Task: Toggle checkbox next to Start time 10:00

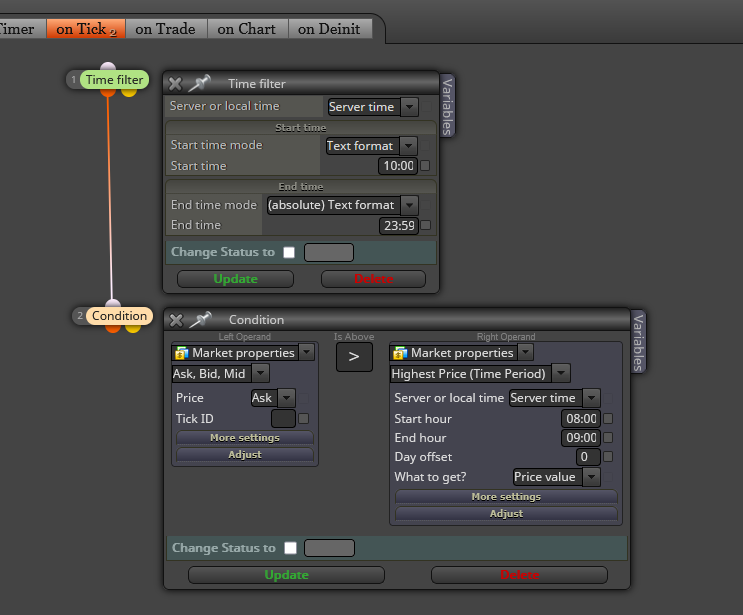Action: pyautogui.click(x=425, y=166)
